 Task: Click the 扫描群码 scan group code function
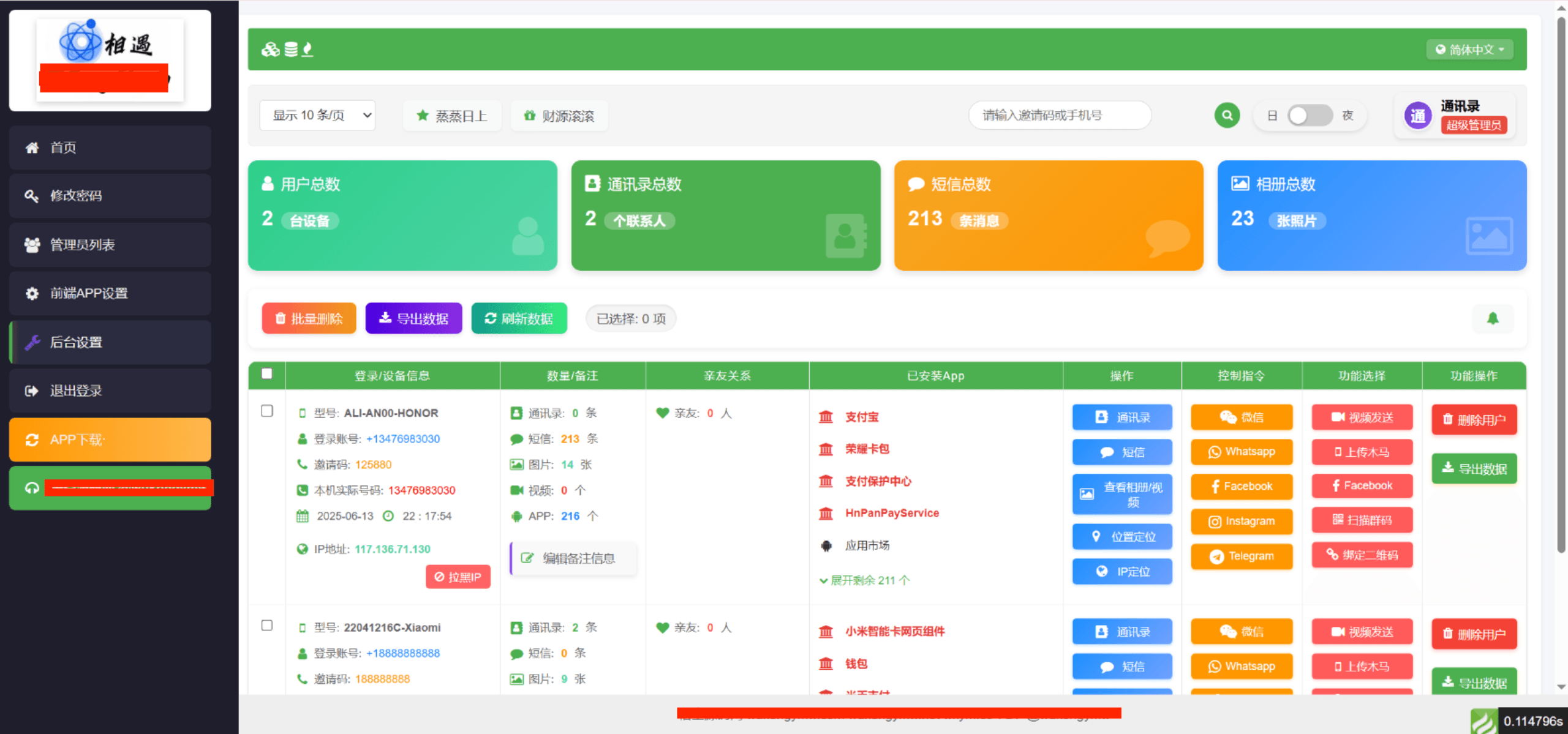(x=1362, y=520)
